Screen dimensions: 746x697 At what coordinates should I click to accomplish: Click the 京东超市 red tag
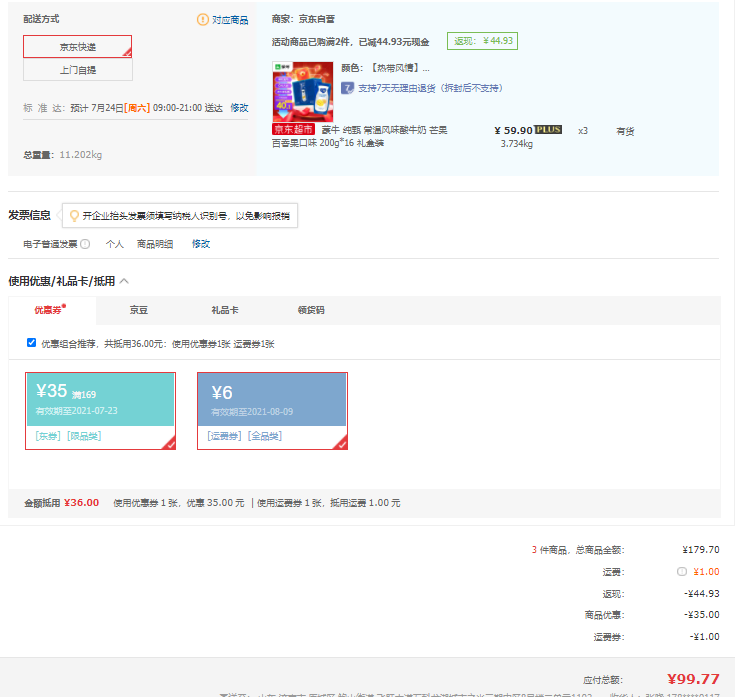pos(293,129)
